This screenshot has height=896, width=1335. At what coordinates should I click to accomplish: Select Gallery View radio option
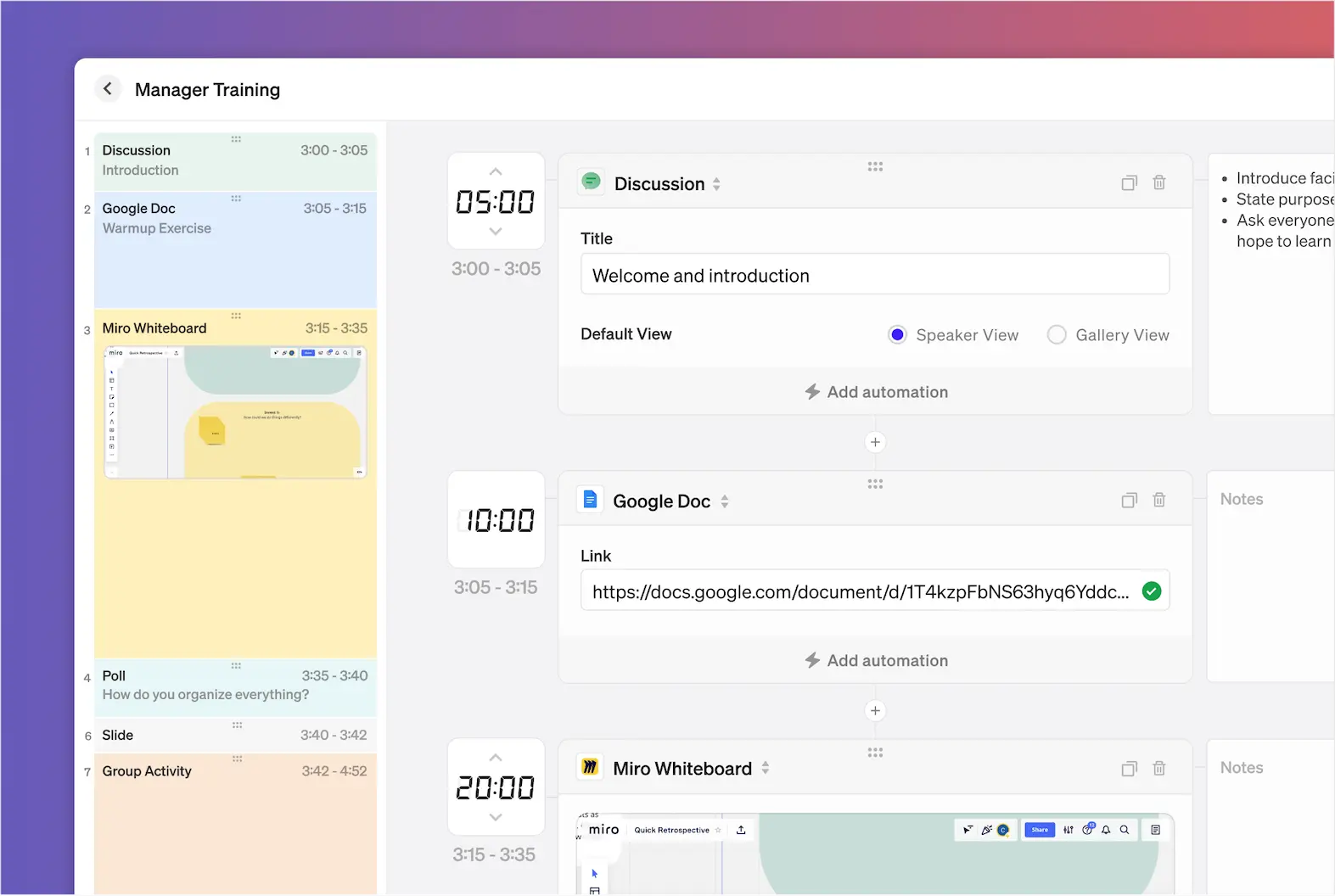tap(1057, 334)
